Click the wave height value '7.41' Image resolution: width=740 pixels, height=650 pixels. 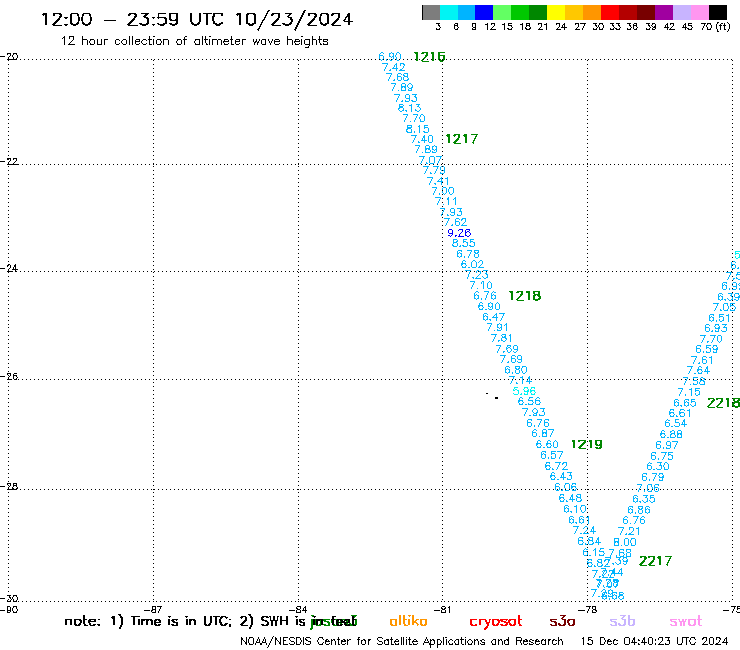438,181
